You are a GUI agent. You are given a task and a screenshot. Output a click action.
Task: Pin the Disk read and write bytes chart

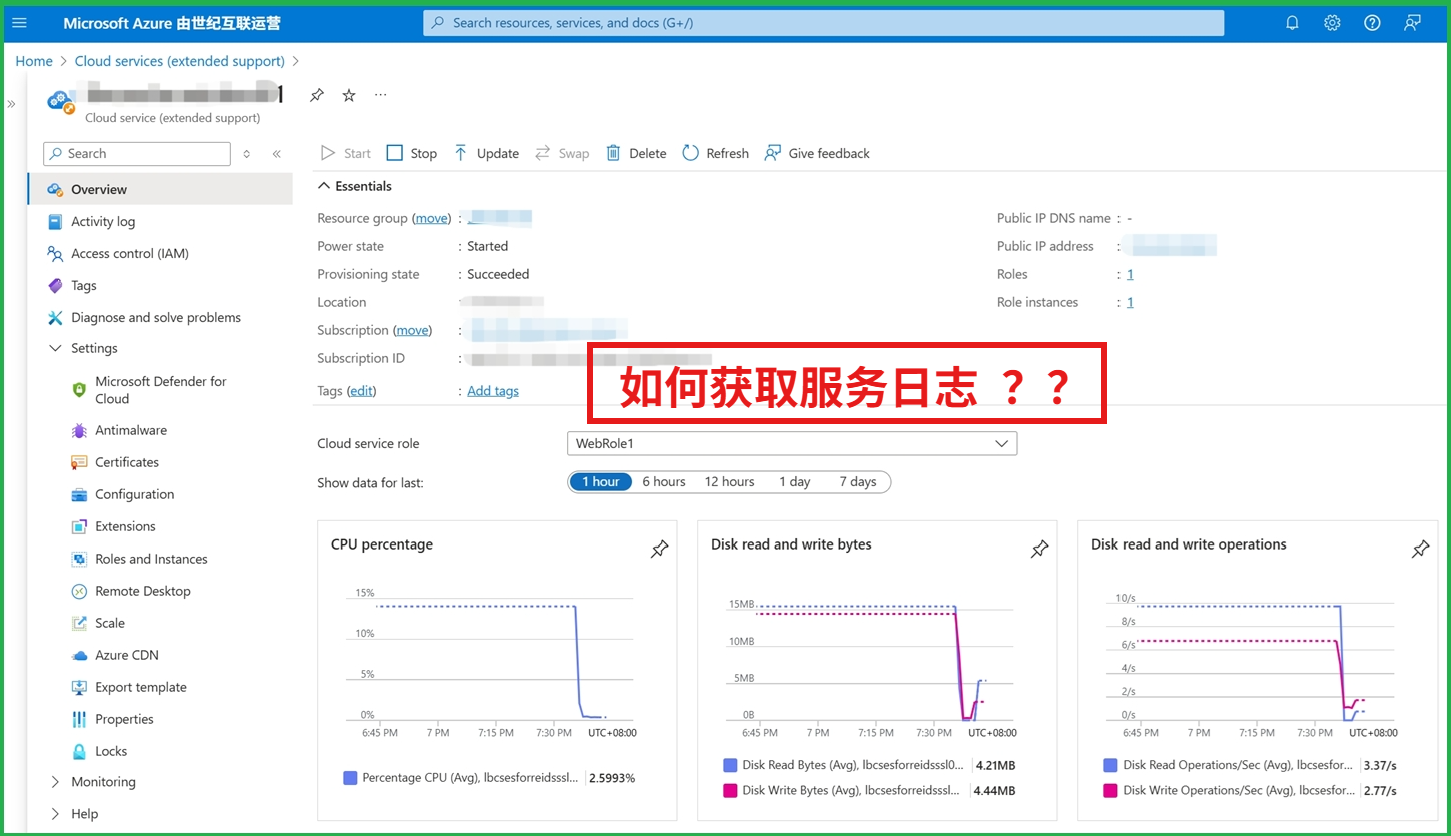tap(1040, 549)
